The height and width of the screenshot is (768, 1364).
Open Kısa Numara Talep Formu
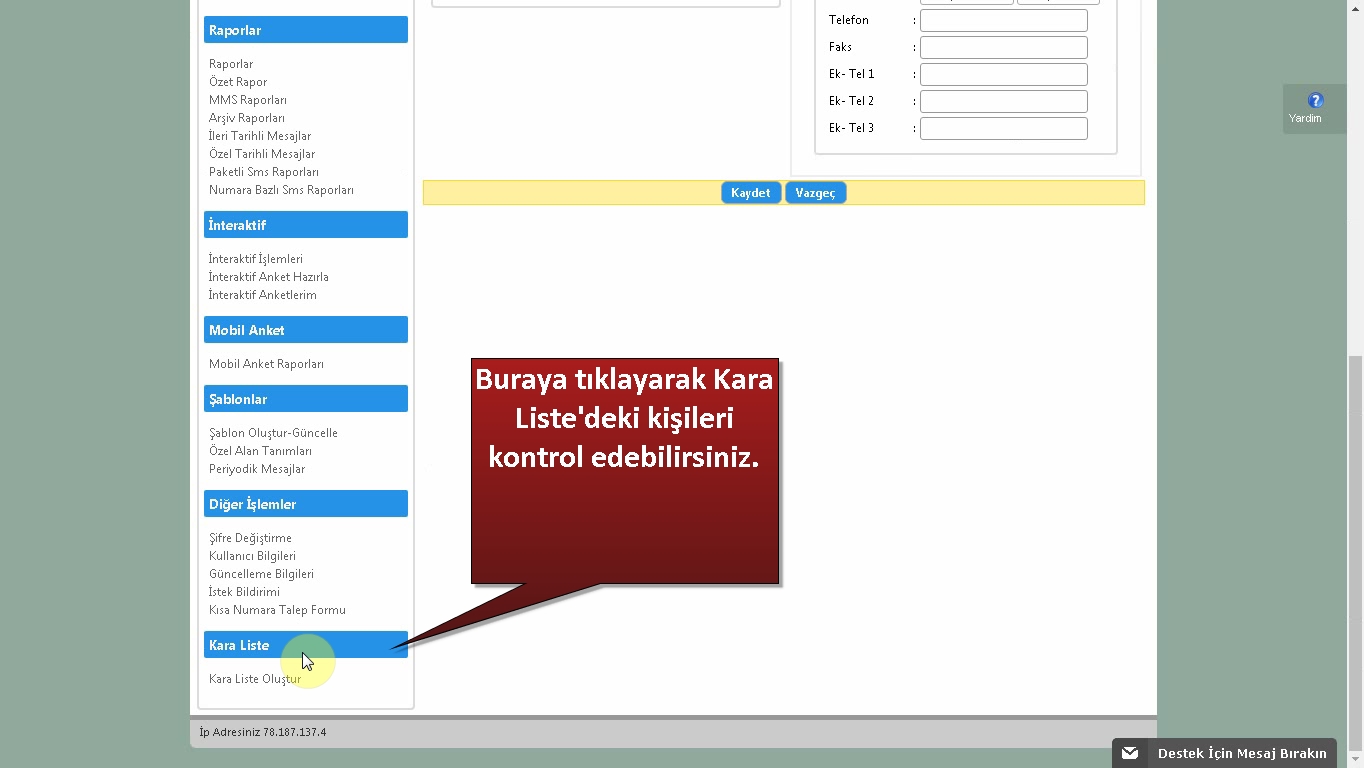point(277,610)
